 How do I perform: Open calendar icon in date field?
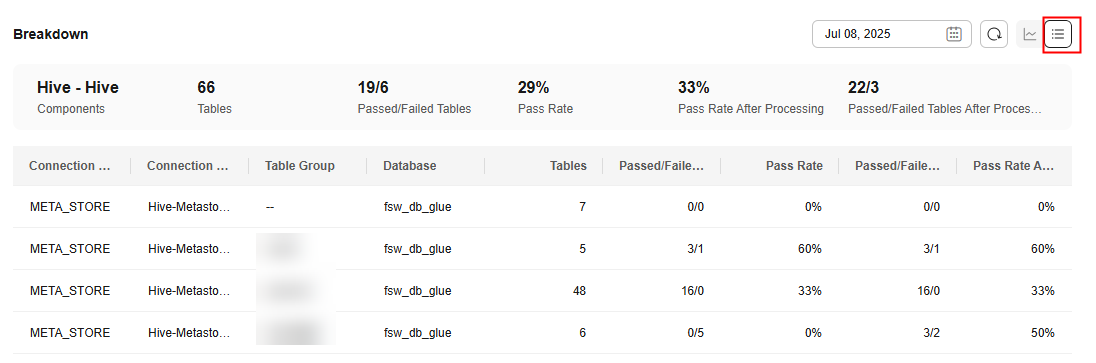click(x=953, y=34)
